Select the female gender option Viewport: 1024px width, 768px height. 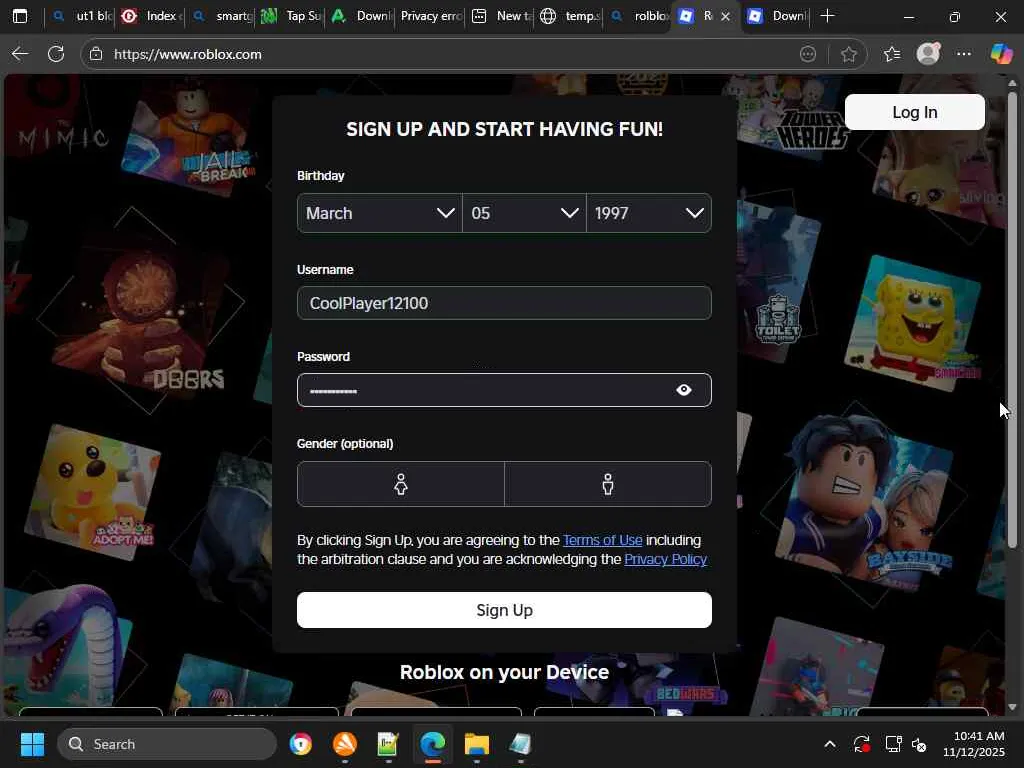click(x=400, y=484)
